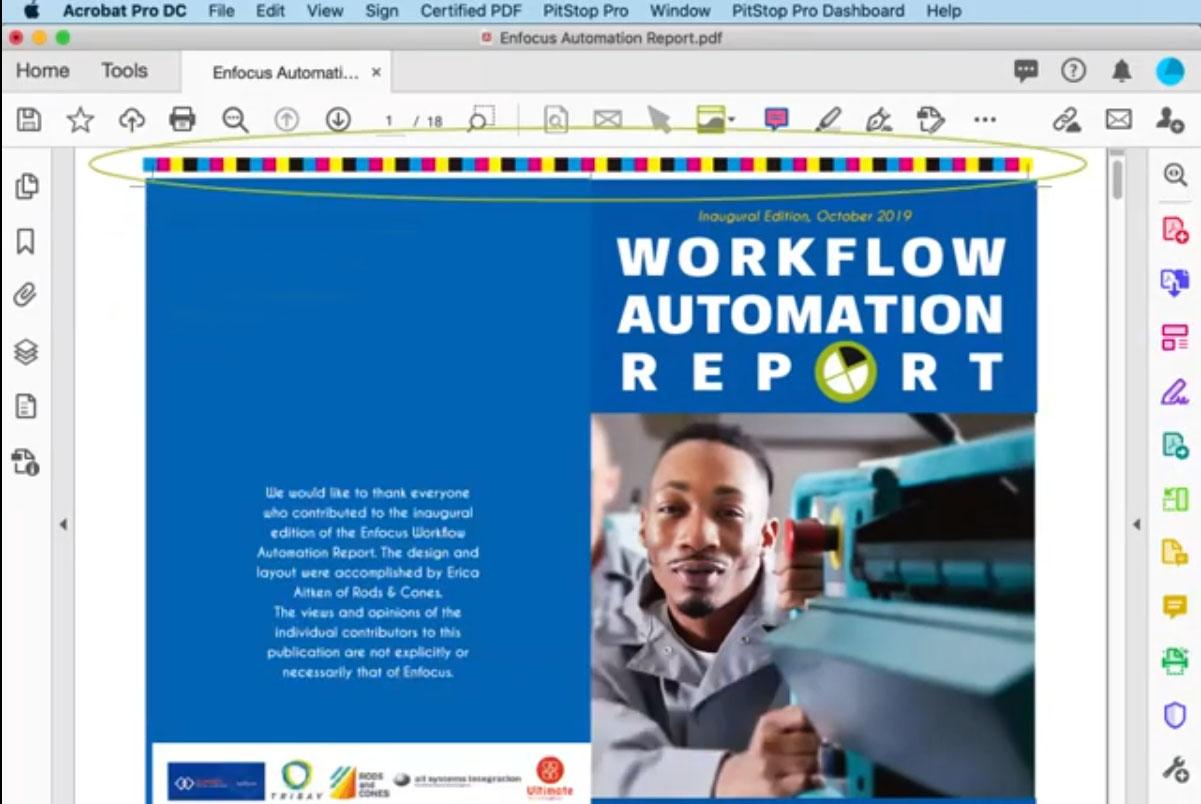
Task: Open the green Compare Files tool
Action: coord(1174,499)
